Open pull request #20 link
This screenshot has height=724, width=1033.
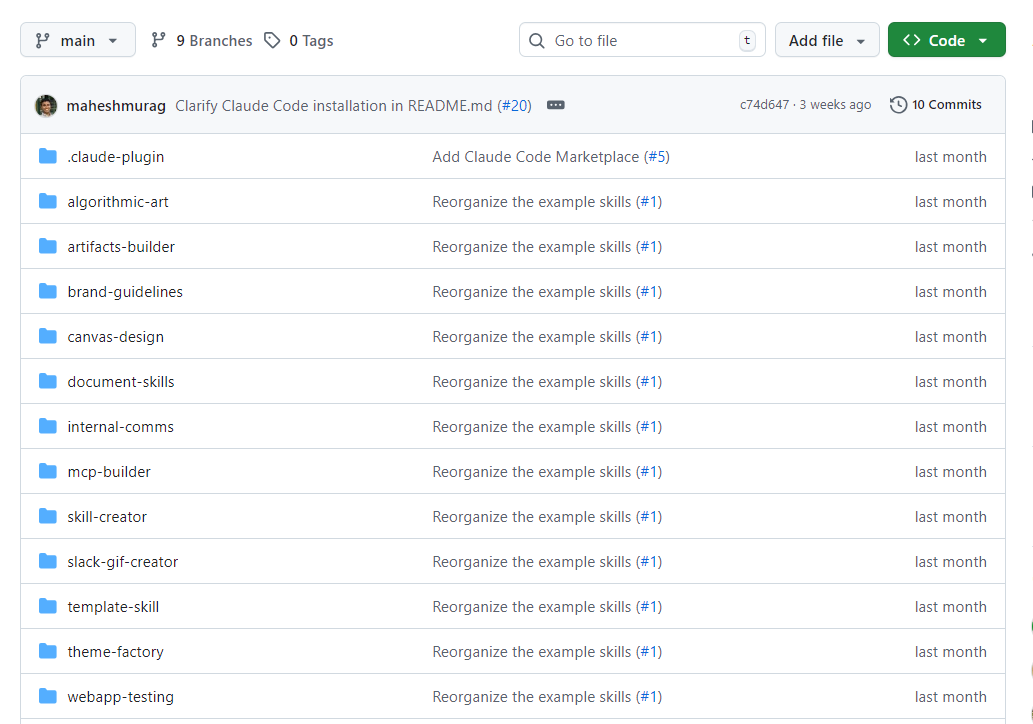click(x=515, y=105)
